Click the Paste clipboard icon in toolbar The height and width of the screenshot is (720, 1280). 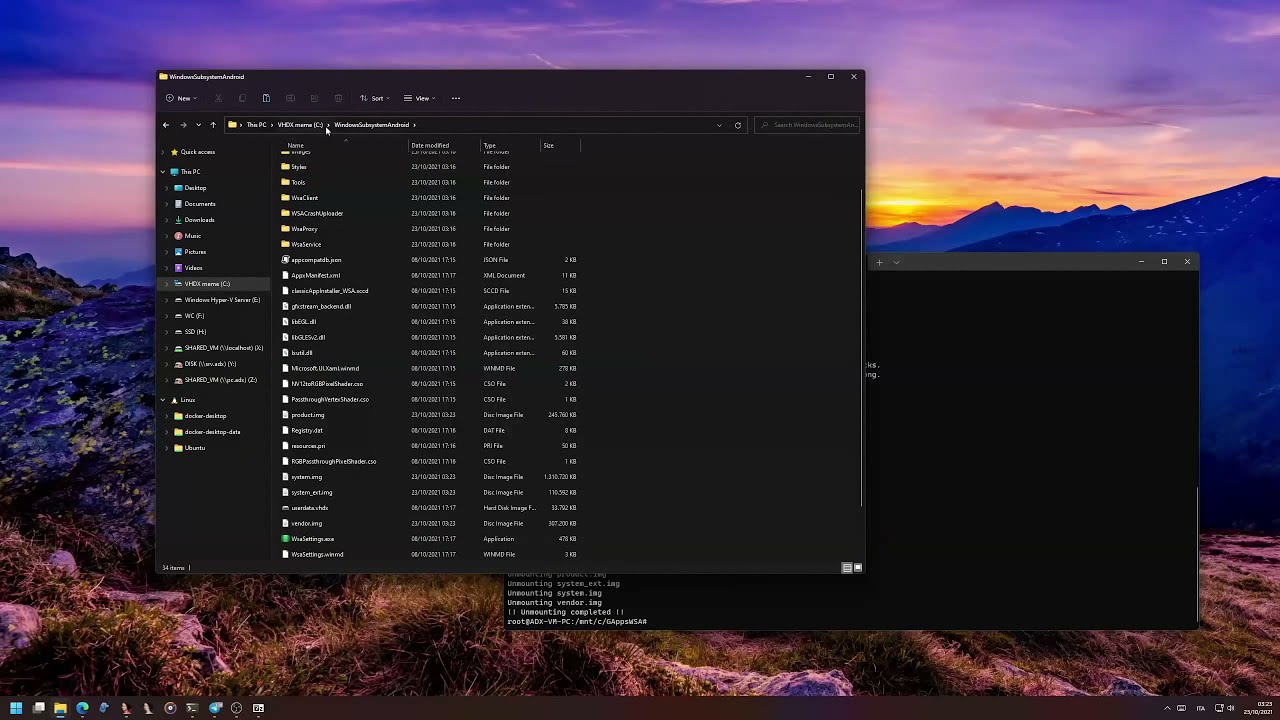tap(266, 98)
